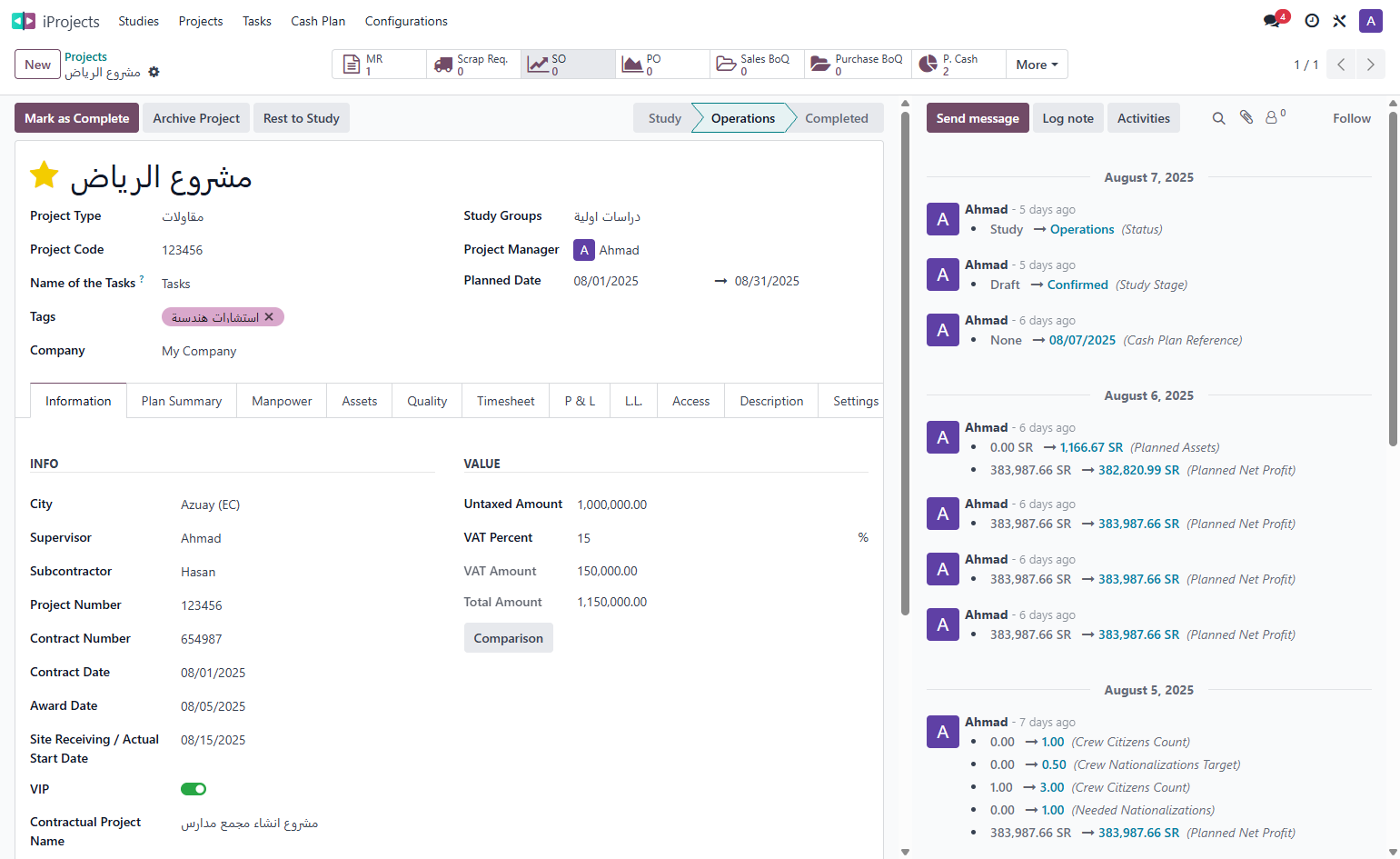
Task: Expand the More dropdown
Action: pyautogui.click(x=1037, y=65)
